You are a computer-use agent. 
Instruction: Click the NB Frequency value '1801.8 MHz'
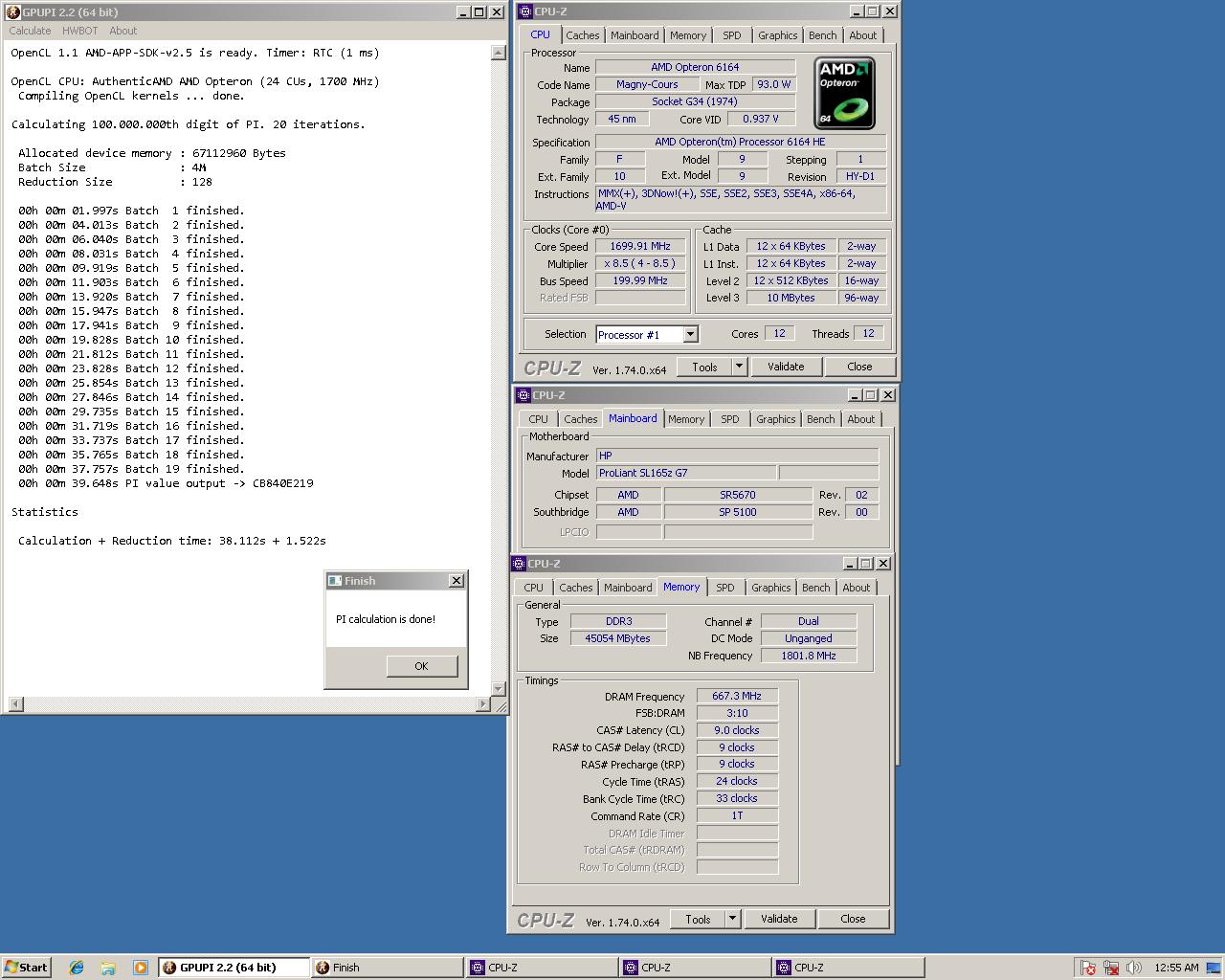809,656
